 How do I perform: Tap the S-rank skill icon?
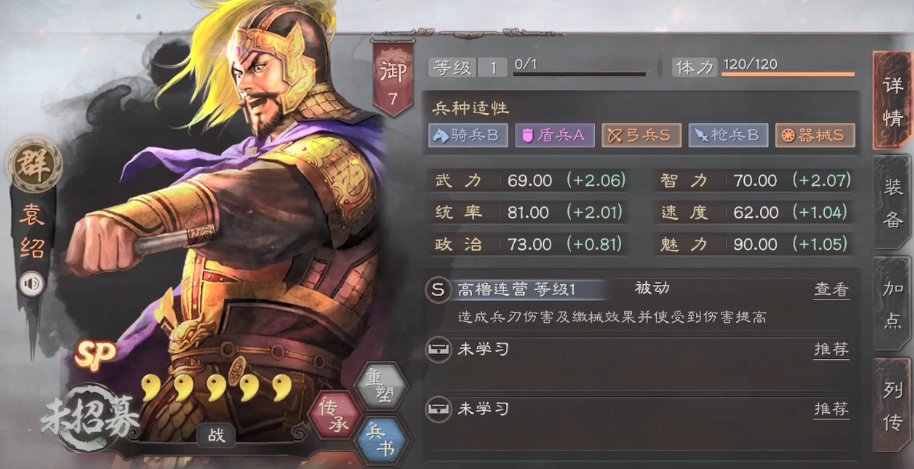[x=438, y=290]
